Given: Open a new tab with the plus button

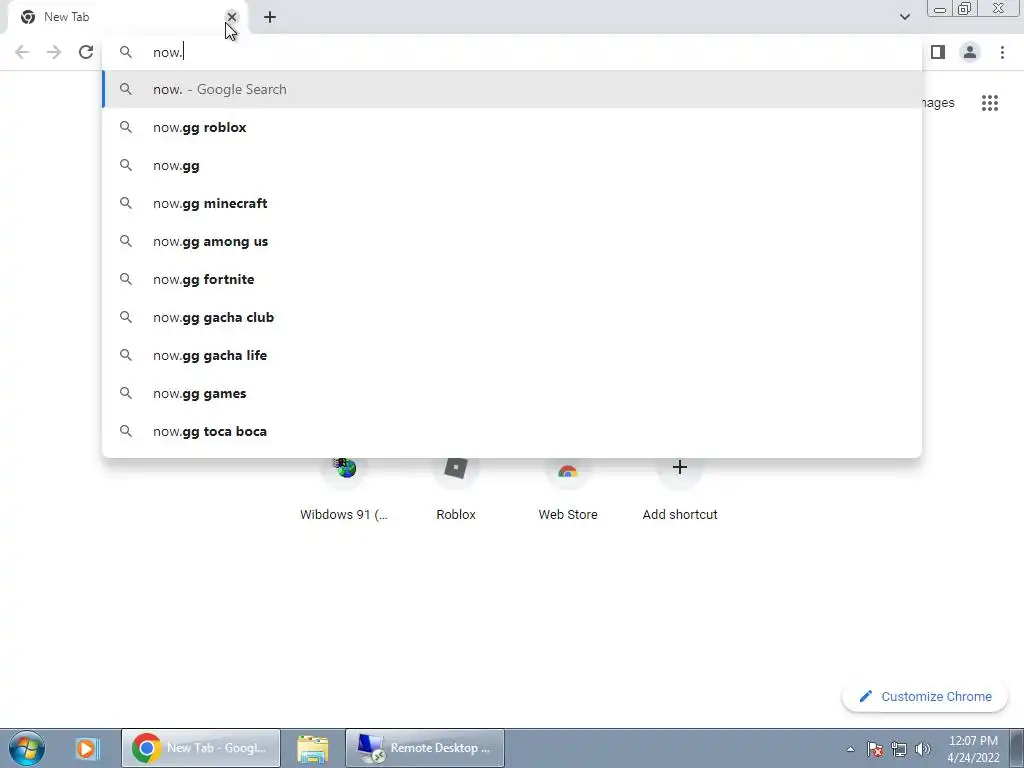Looking at the screenshot, I should 270,17.
